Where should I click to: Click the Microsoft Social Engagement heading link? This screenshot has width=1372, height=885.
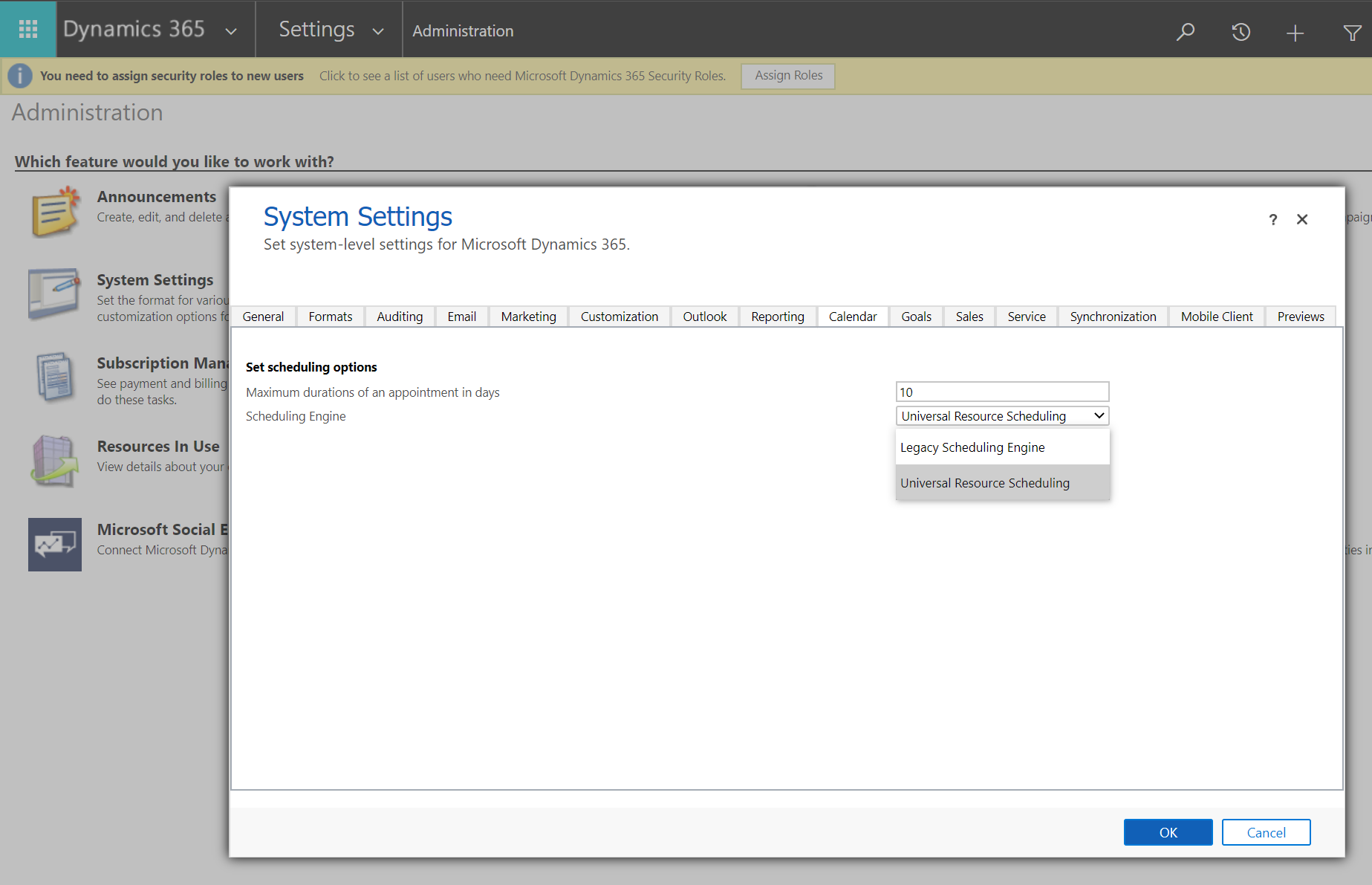point(162,530)
